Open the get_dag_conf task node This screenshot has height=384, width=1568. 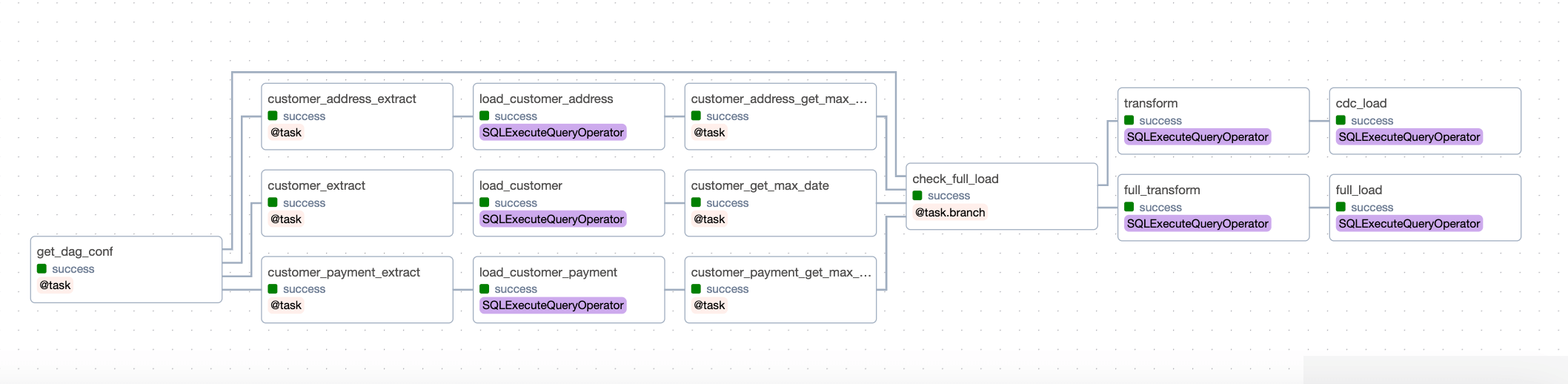(x=126, y=269)
